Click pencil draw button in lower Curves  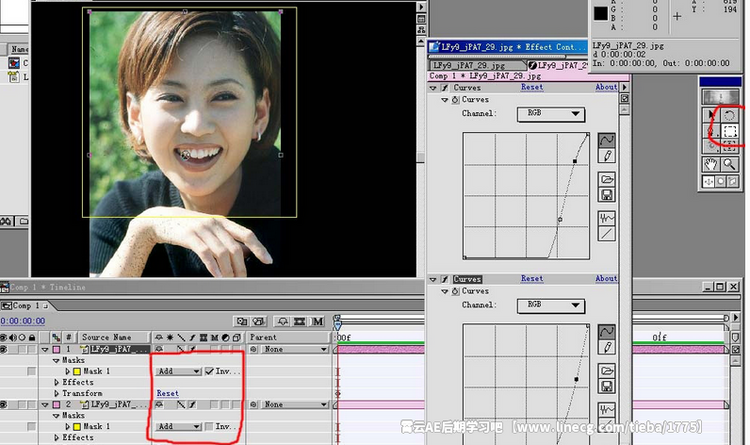pyautogui.click(x=607, y=347)
